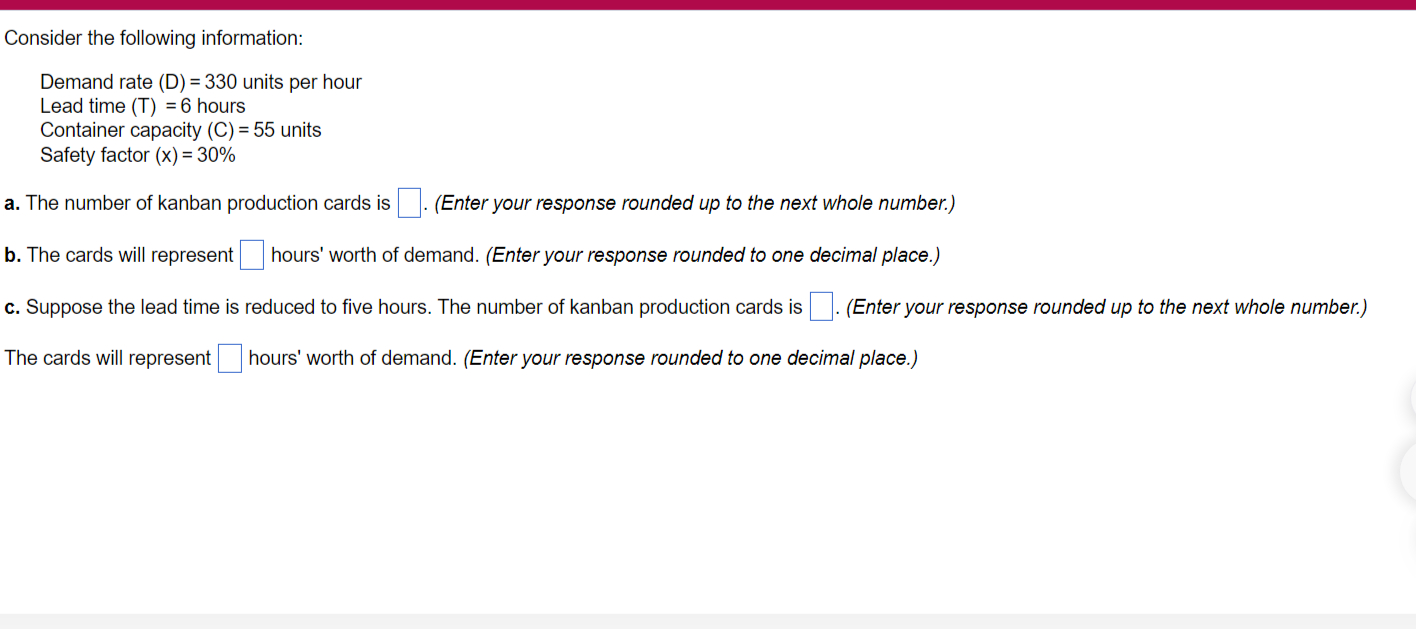This screenshot has width=1416, height=629.
Task: Click the 'Safety factor (x) = 30%' line
Action: click(x=138, y=155)
